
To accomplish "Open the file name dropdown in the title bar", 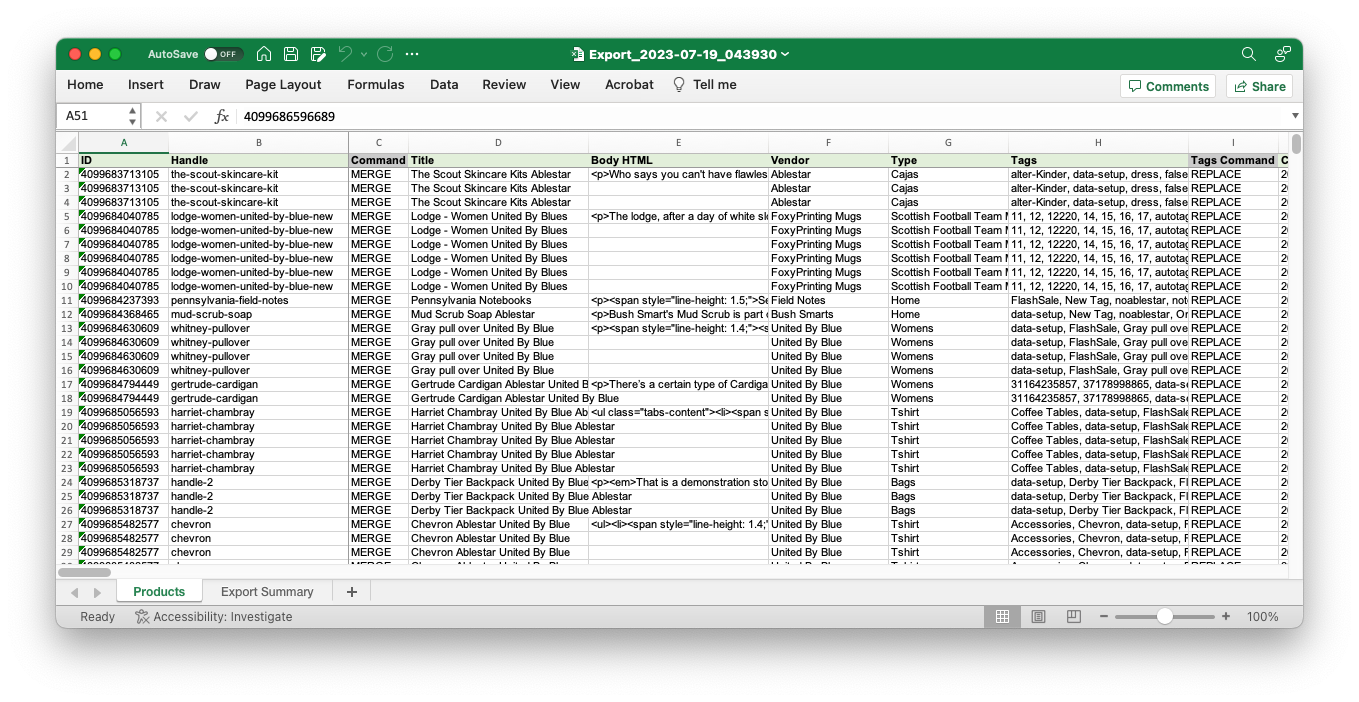I will point(785,54).
